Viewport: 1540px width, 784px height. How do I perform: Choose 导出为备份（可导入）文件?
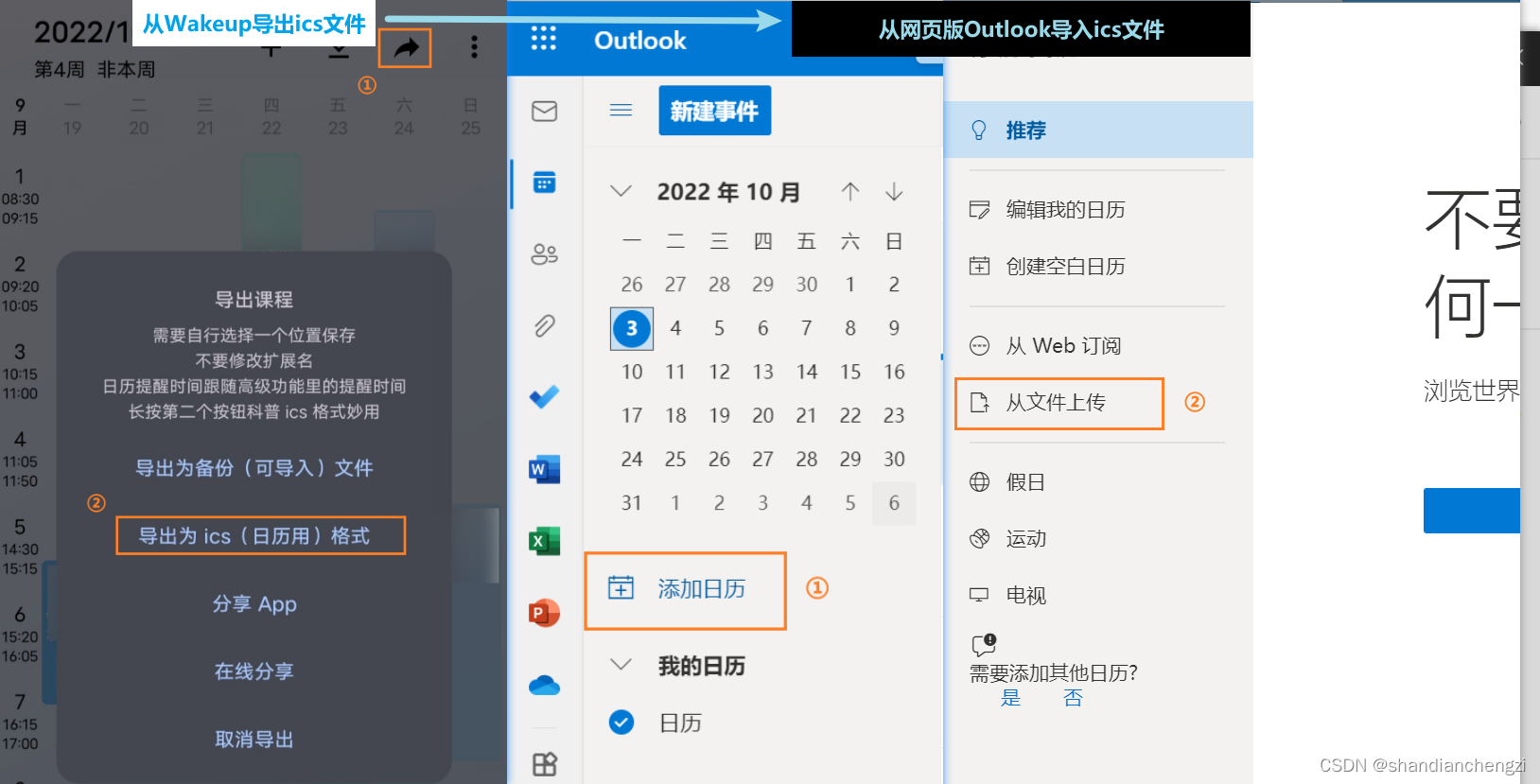tap(254, 468)
